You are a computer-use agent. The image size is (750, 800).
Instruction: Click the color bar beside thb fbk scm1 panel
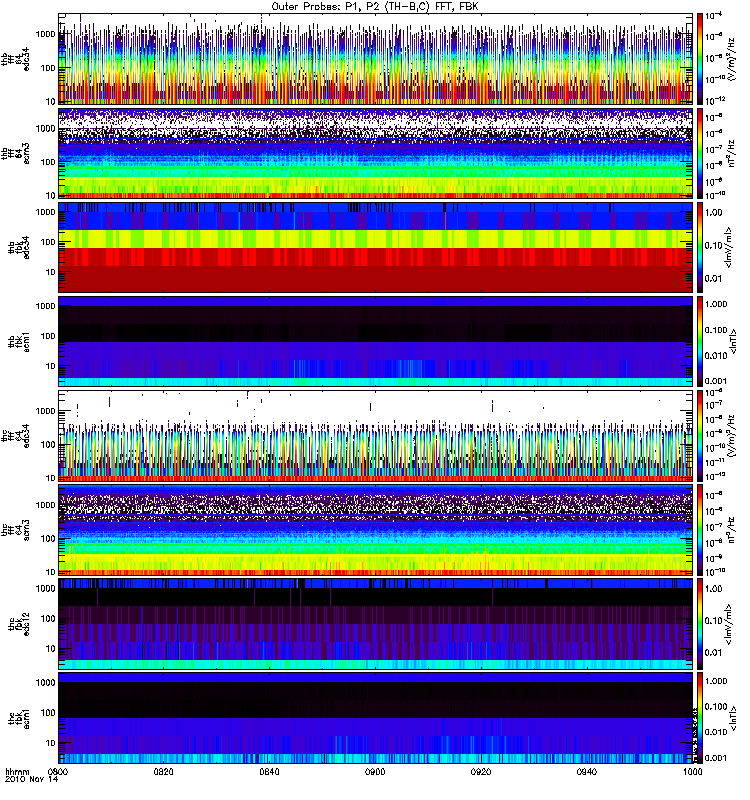point(700,341)
